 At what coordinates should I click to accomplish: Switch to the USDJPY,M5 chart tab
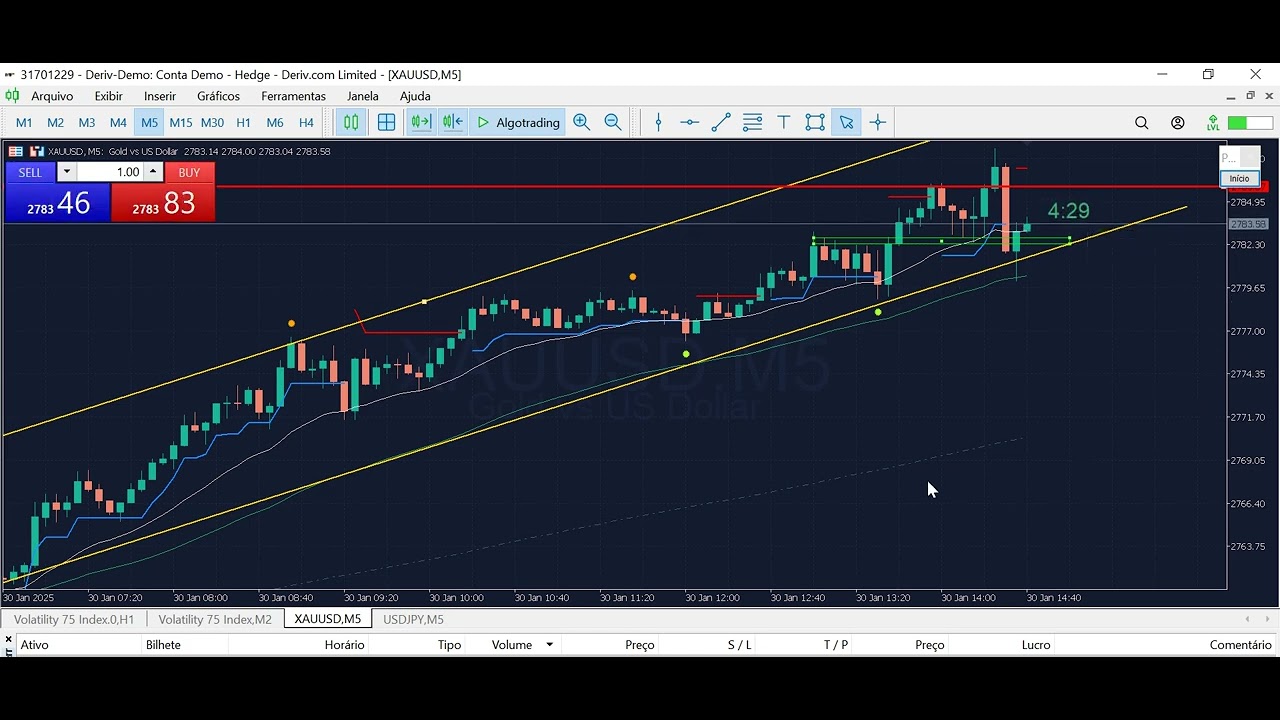point(413,619)
